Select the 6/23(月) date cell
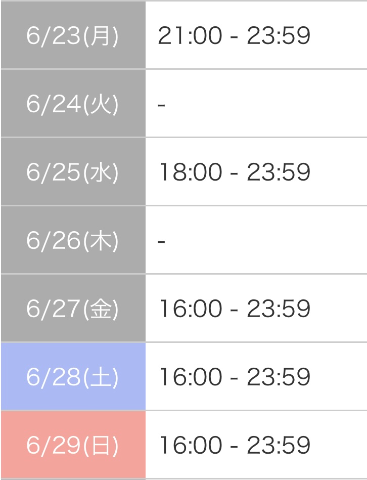 73,35
